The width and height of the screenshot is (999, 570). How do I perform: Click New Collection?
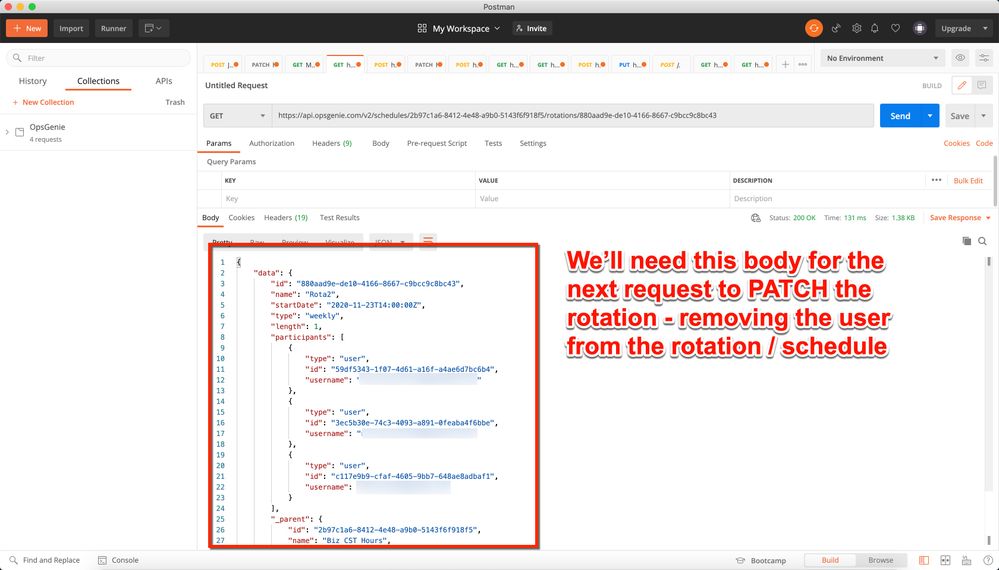point(43,102)
